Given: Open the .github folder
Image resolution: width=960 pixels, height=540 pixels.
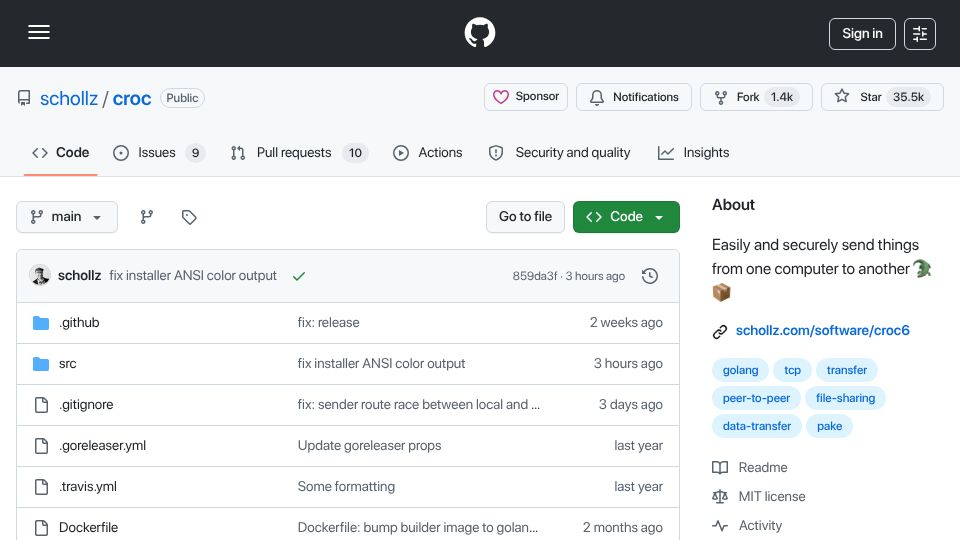Looking at the screenshot, I should tap(79, 323).
